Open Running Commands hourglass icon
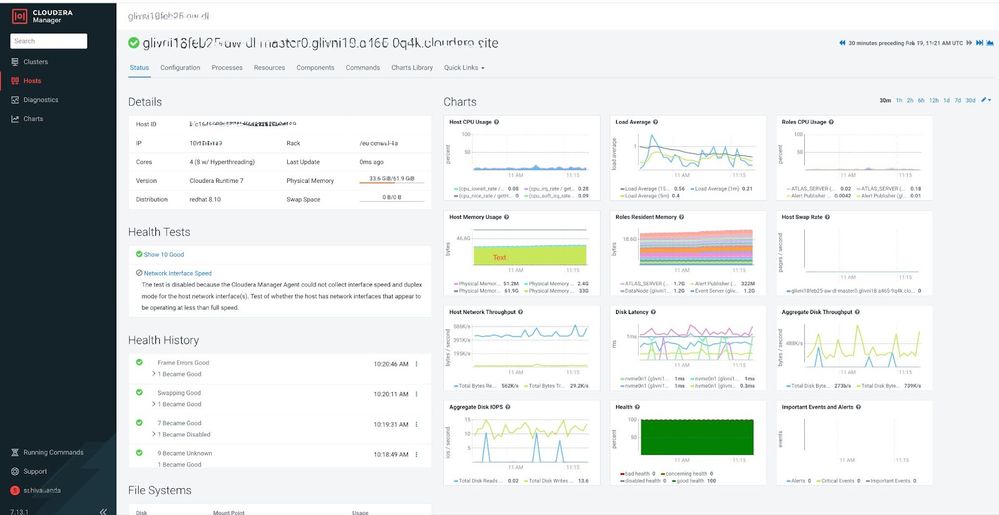This screenshot has height=515, width=999. (x=15, y=453)
